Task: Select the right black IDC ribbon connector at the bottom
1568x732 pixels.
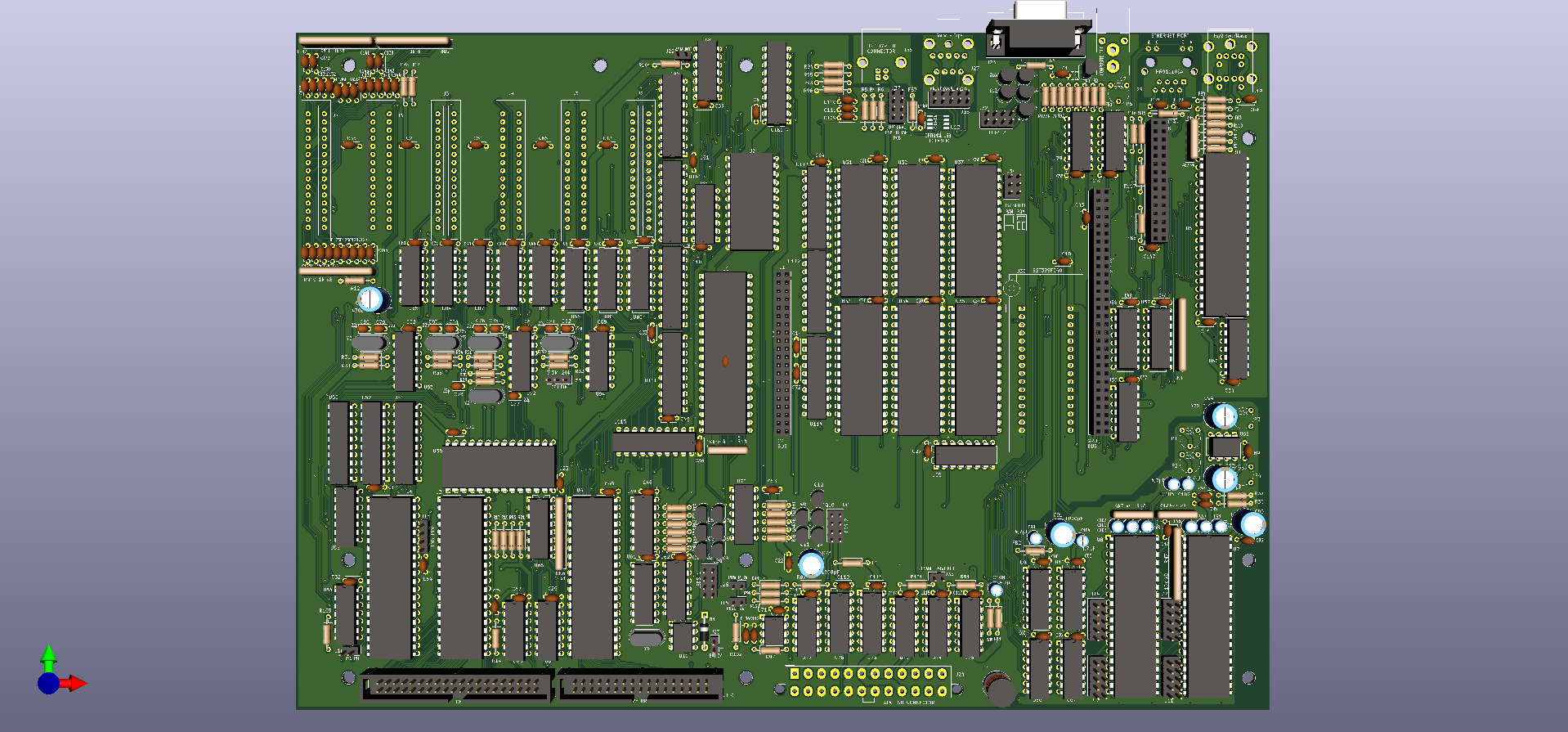Action: pos(639,685)
